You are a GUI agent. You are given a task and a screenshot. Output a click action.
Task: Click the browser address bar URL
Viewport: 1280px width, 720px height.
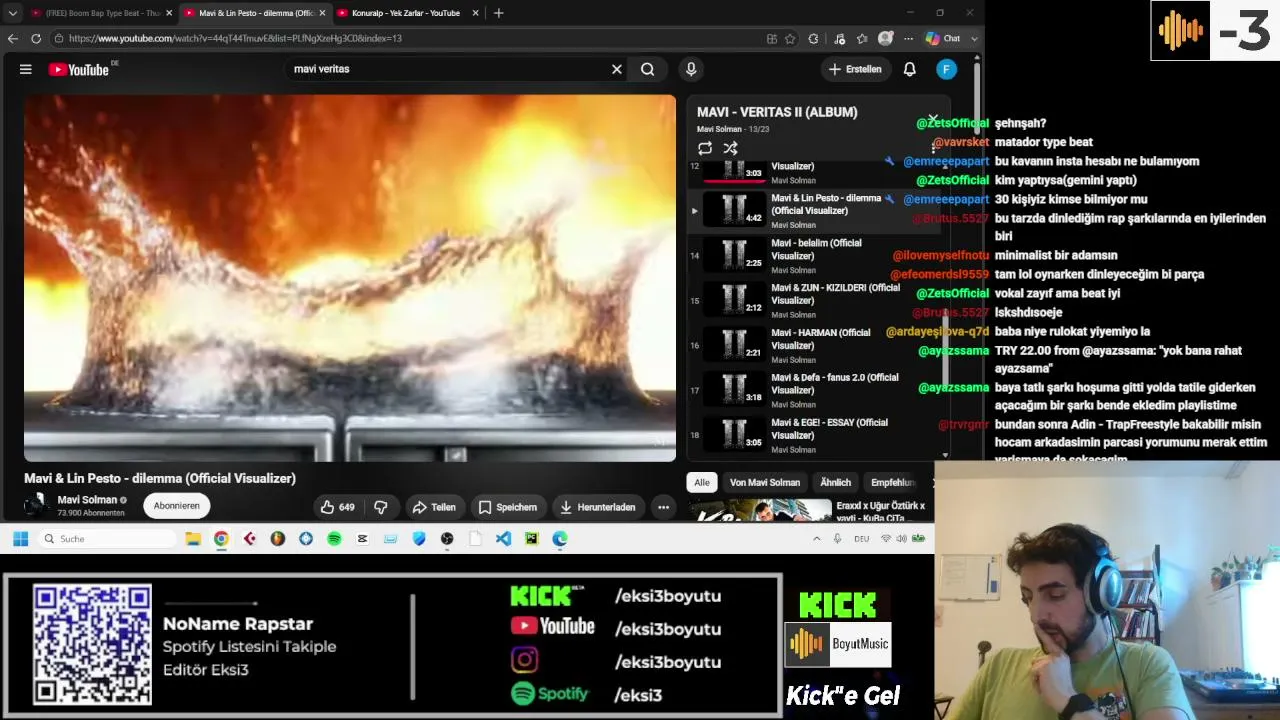236,38
